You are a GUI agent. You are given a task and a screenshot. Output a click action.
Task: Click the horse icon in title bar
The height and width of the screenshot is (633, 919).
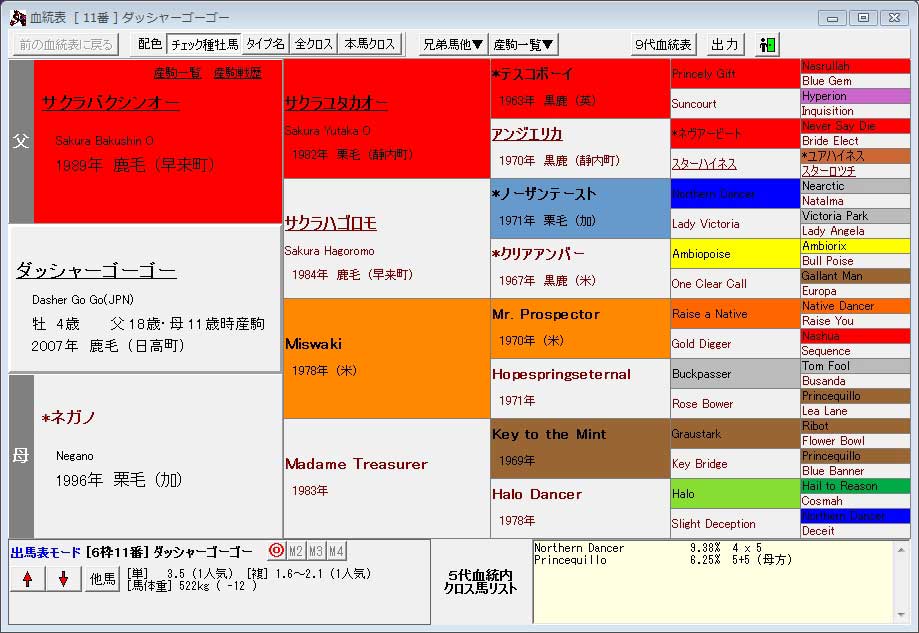[17, 18]
